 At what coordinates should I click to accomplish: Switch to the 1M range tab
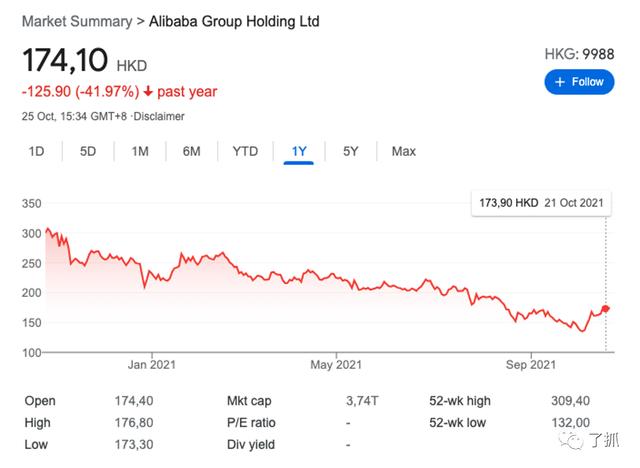[140, 151]
